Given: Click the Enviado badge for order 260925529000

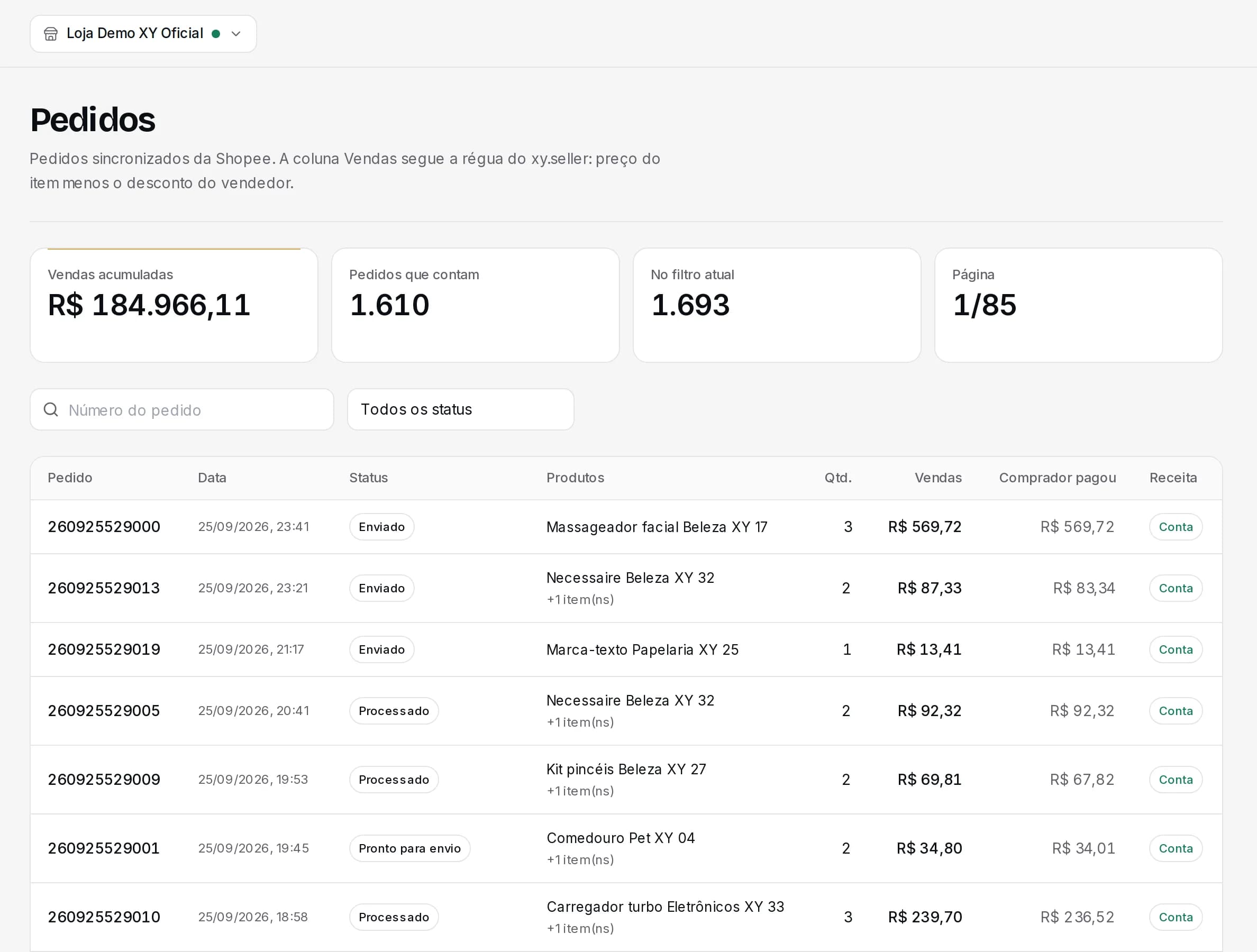Looking at the screenshot, I should 382,527.
